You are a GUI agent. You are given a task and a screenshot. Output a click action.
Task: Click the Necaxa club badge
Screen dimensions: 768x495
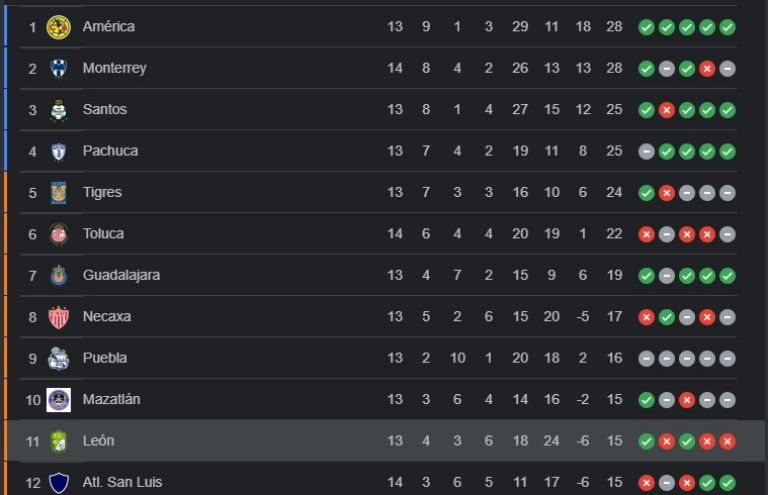pyautogui.click(x=59, y=317)
